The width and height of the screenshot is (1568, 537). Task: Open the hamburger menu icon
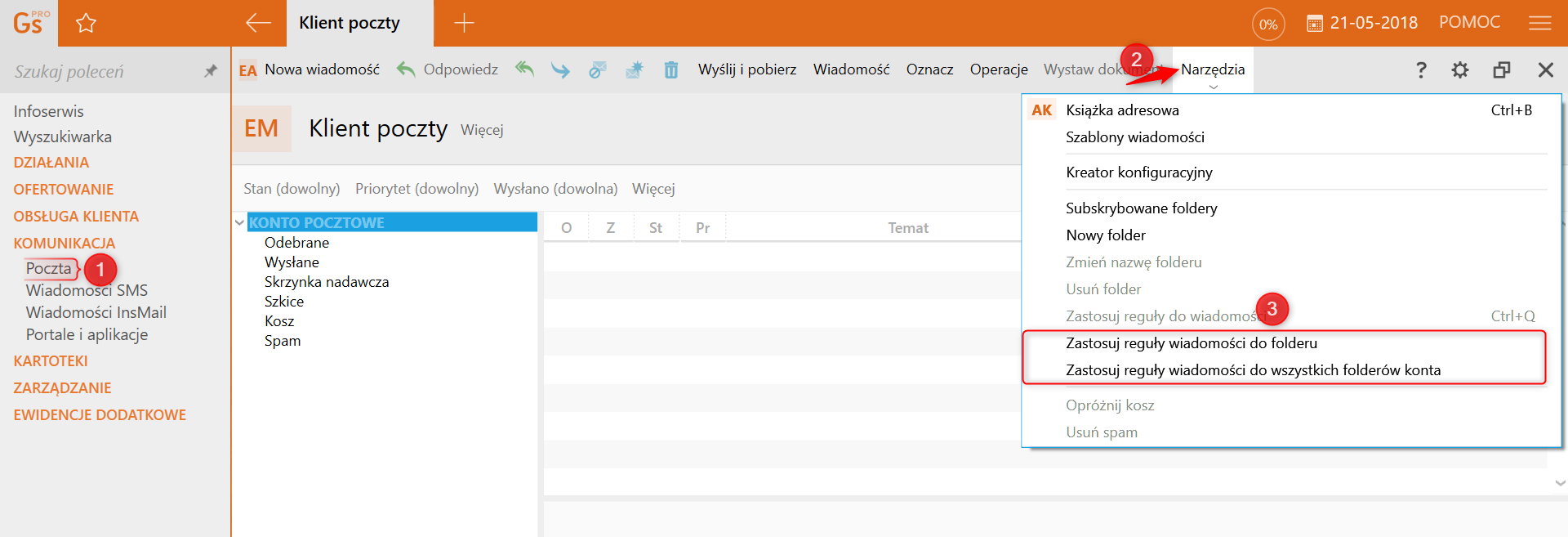(1540, 23)
